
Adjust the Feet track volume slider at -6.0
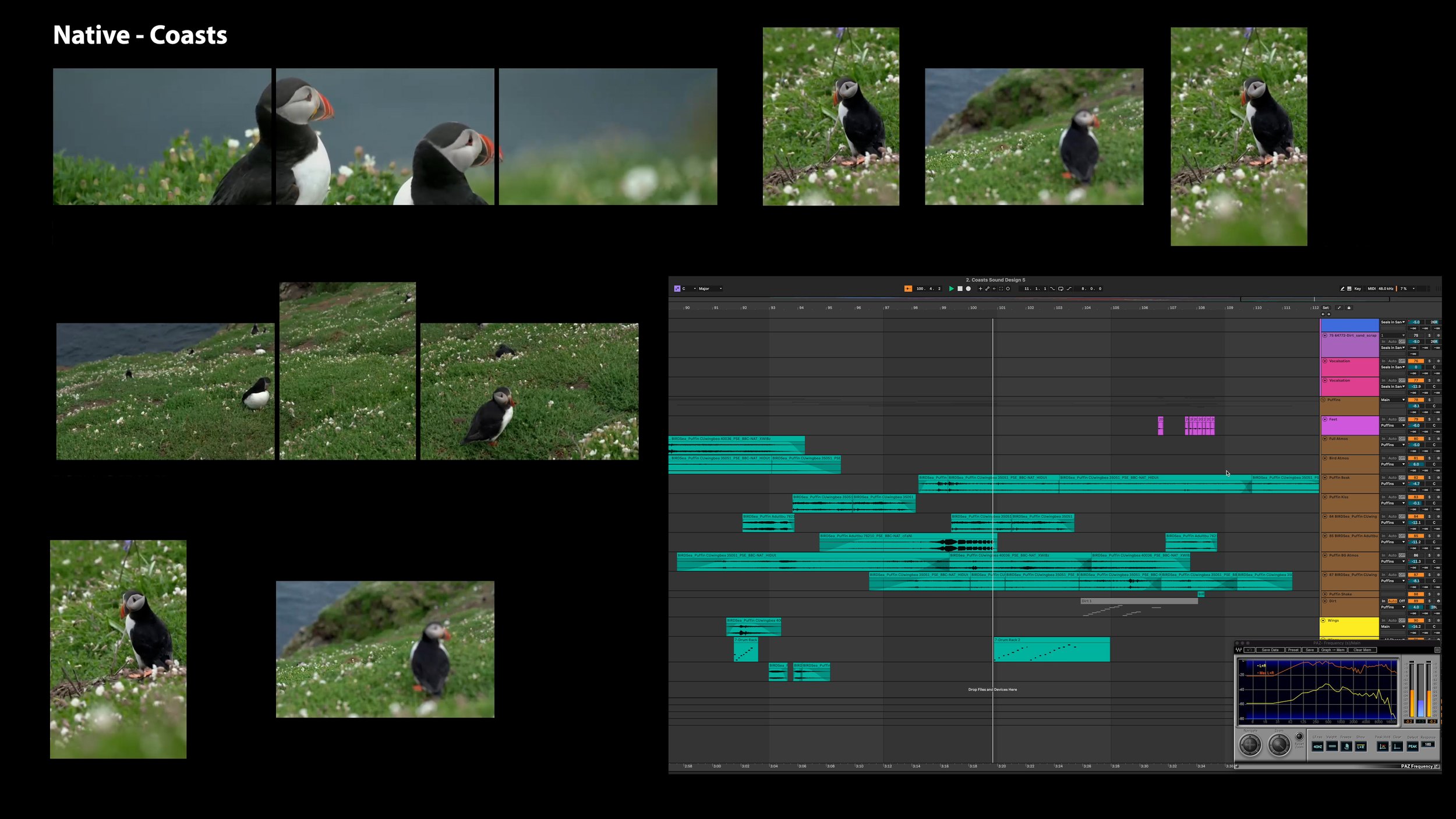(x=1415, y=425)
